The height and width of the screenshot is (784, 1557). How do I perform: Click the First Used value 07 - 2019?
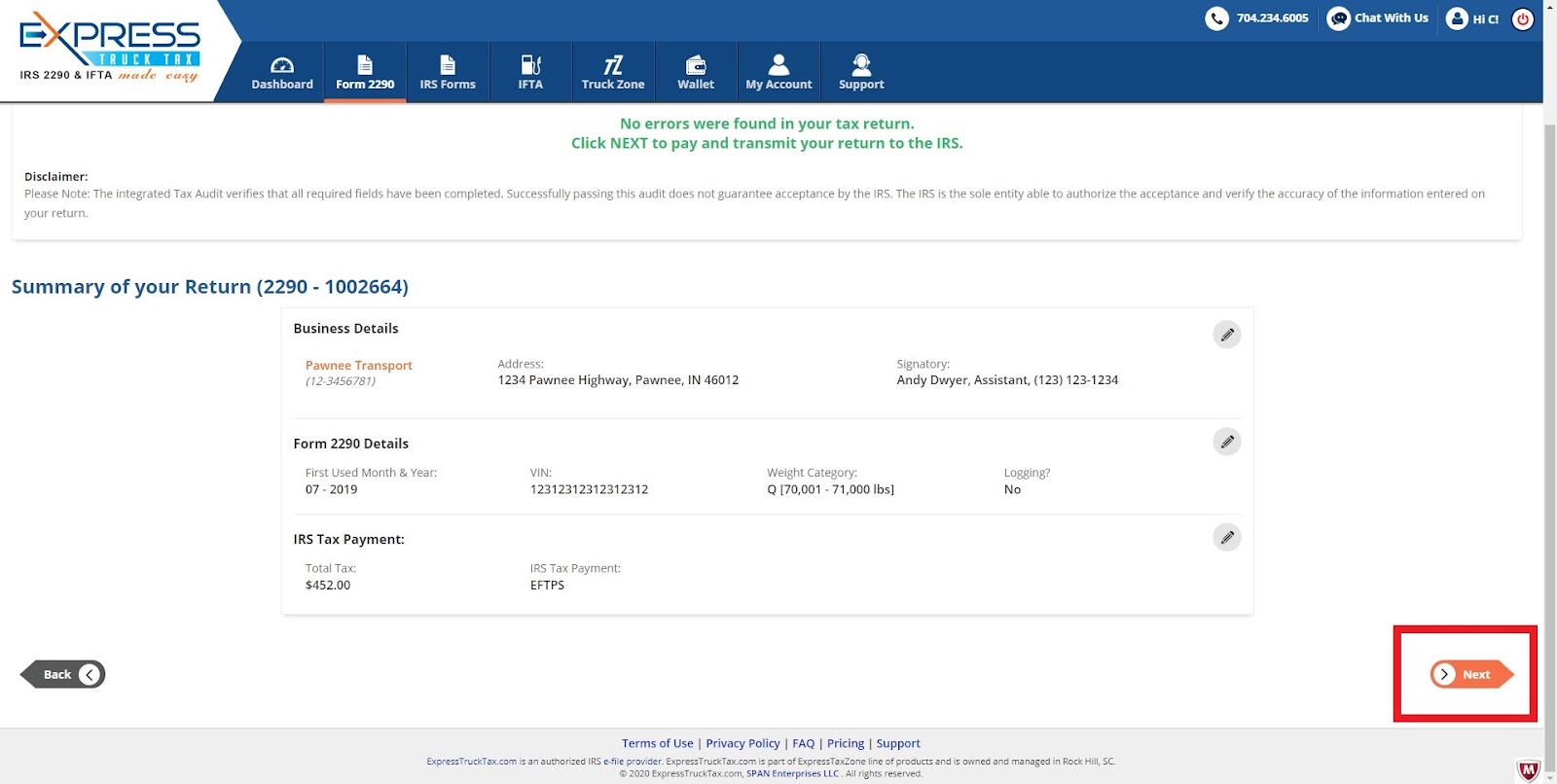[331, 489]
